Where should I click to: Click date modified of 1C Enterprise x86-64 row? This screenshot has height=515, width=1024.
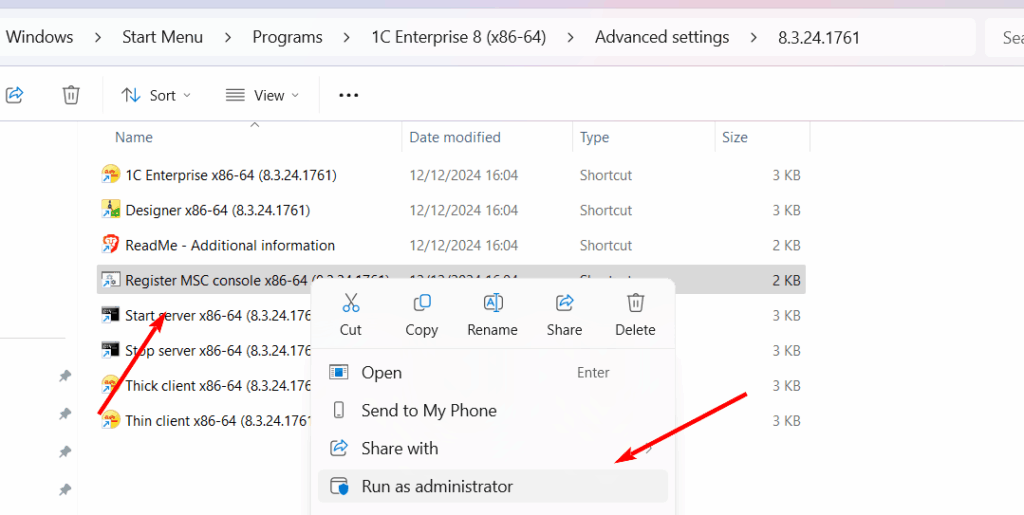464,175
